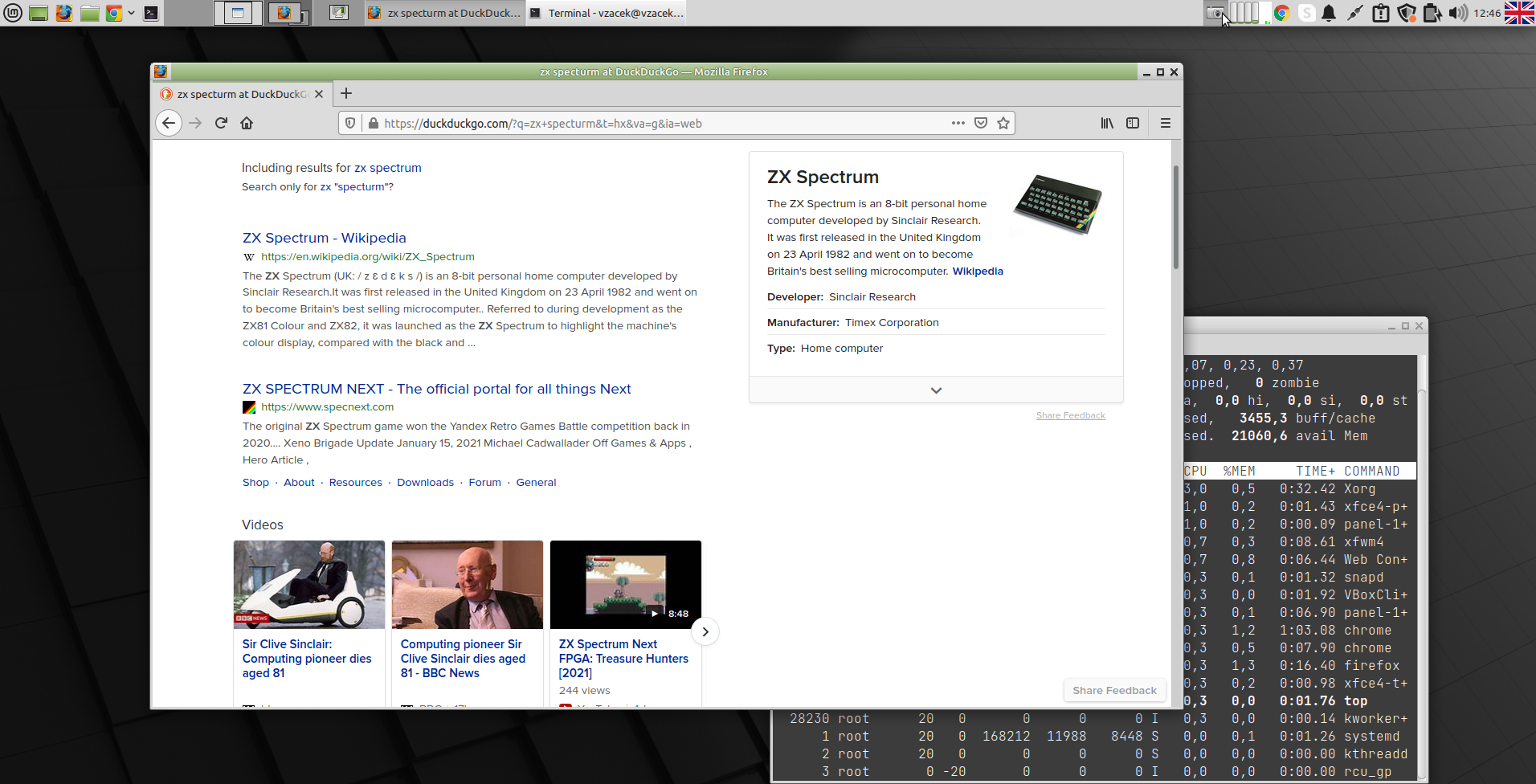The height and width of the screenshot is (784, 1536).
Task: Click wikipedia.org URL under first result
Action: click(367, 257)
